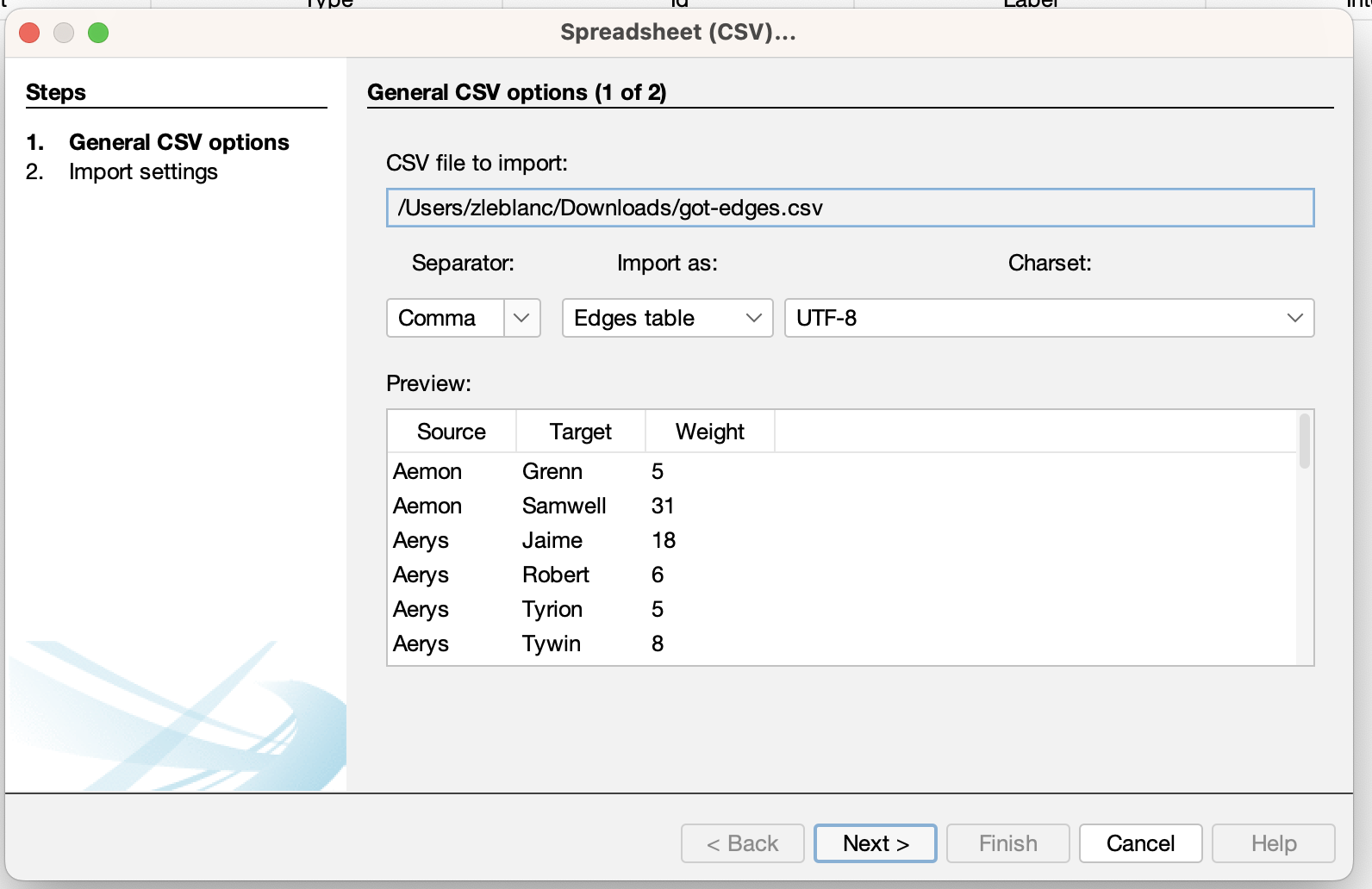Select the Target column header in preview
Image resolution: width=1372 pixels, height=889 pixels.
[x=580, y=432]
